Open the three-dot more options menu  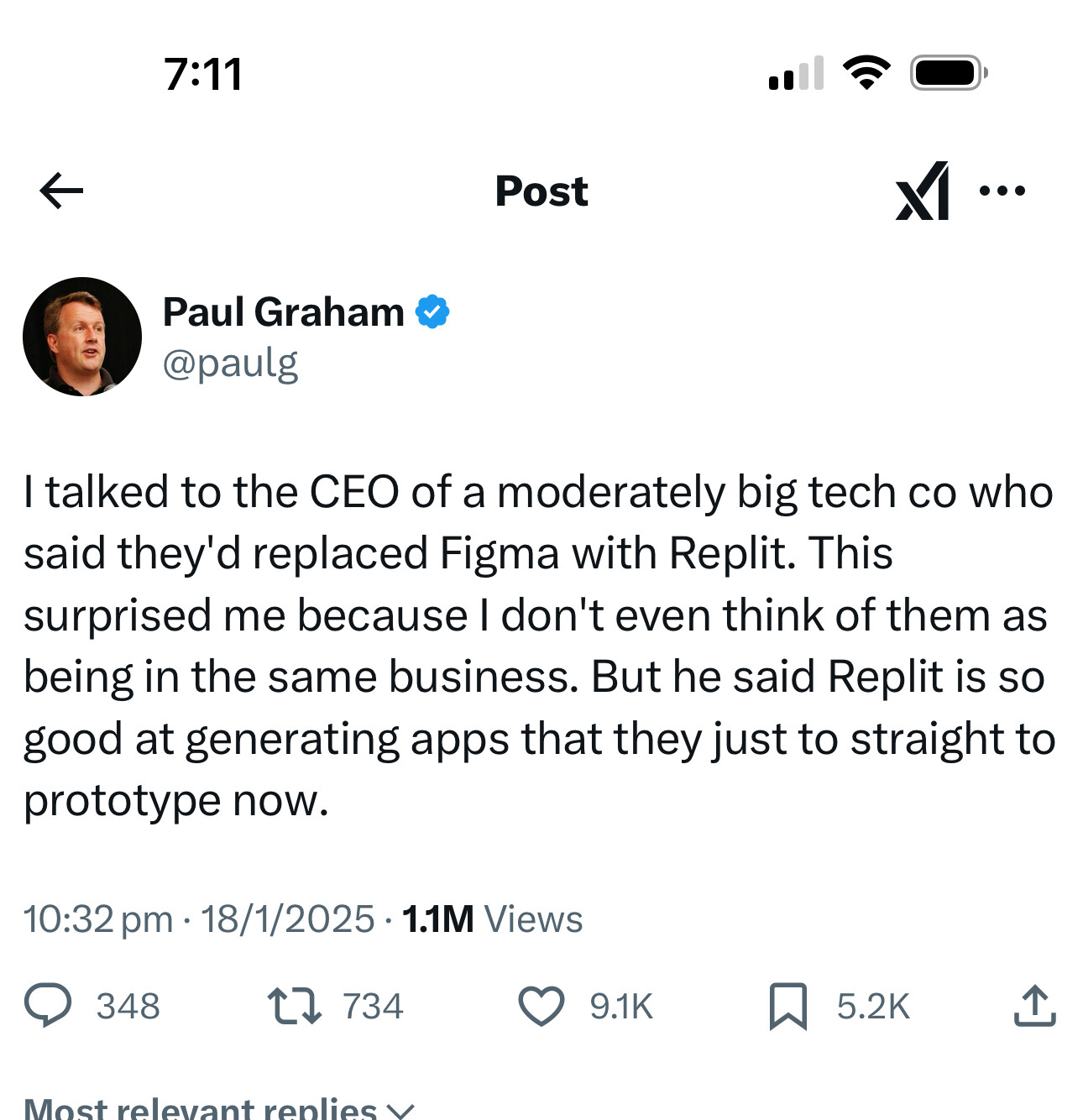[x=1002, y=191]
